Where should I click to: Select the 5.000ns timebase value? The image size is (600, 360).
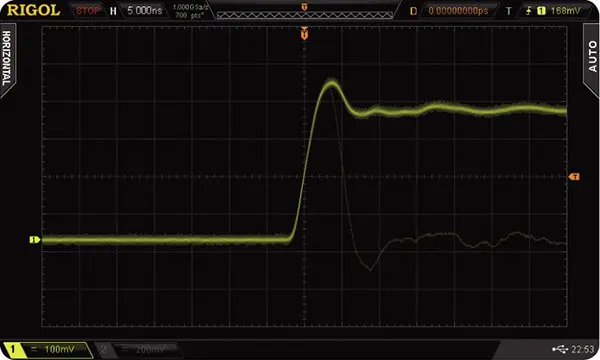pos(144,10)
